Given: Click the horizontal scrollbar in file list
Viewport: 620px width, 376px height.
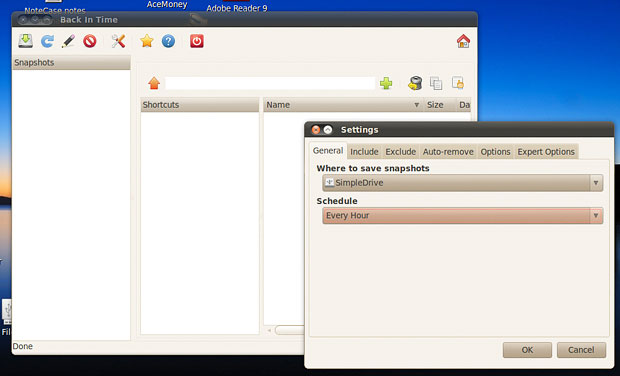Looking at the screenshot, I should click(x=289, y=330).
